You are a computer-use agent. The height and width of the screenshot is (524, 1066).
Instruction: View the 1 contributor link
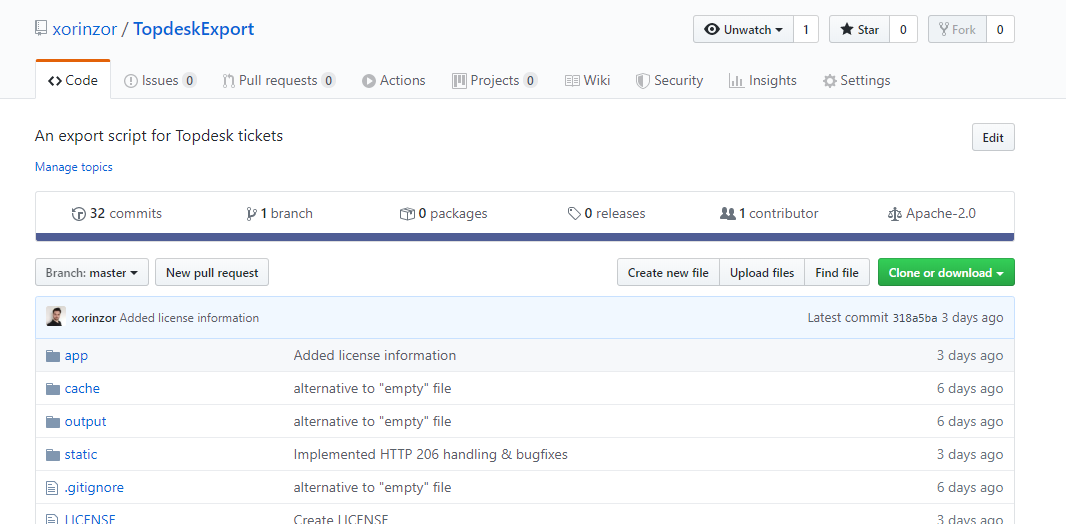click(769, 213)
